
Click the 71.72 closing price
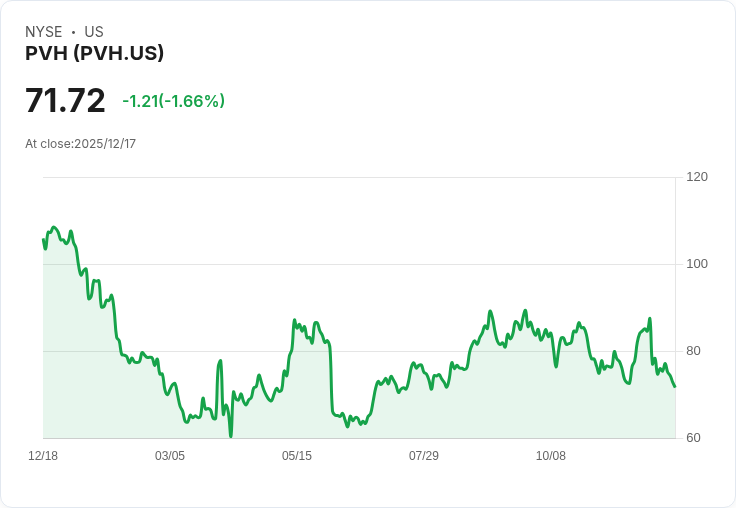coord(65,101)
